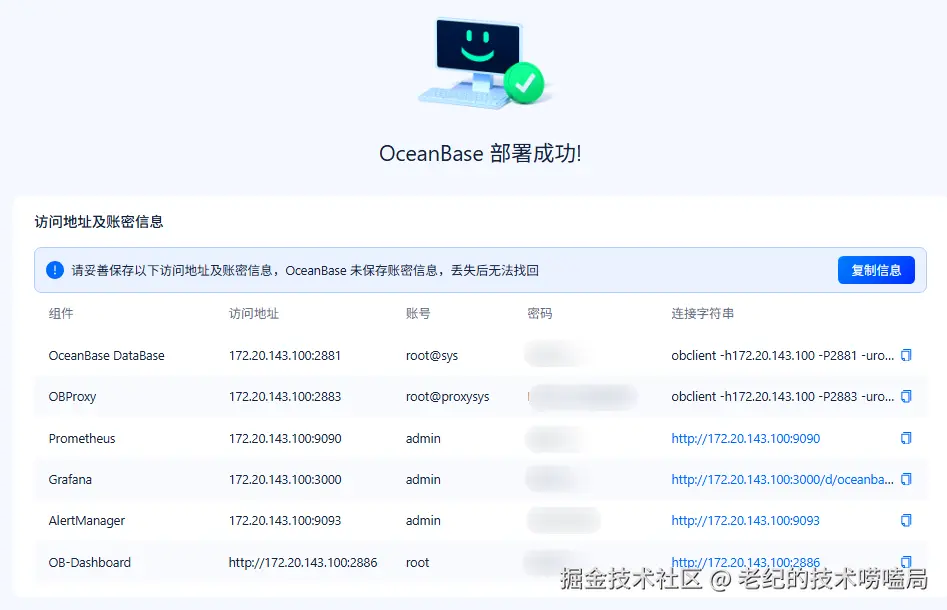The height and width of the screenshot is (610, 947).
Task: Click the copy icon in the Prometheus row
Action: (906, 438)
